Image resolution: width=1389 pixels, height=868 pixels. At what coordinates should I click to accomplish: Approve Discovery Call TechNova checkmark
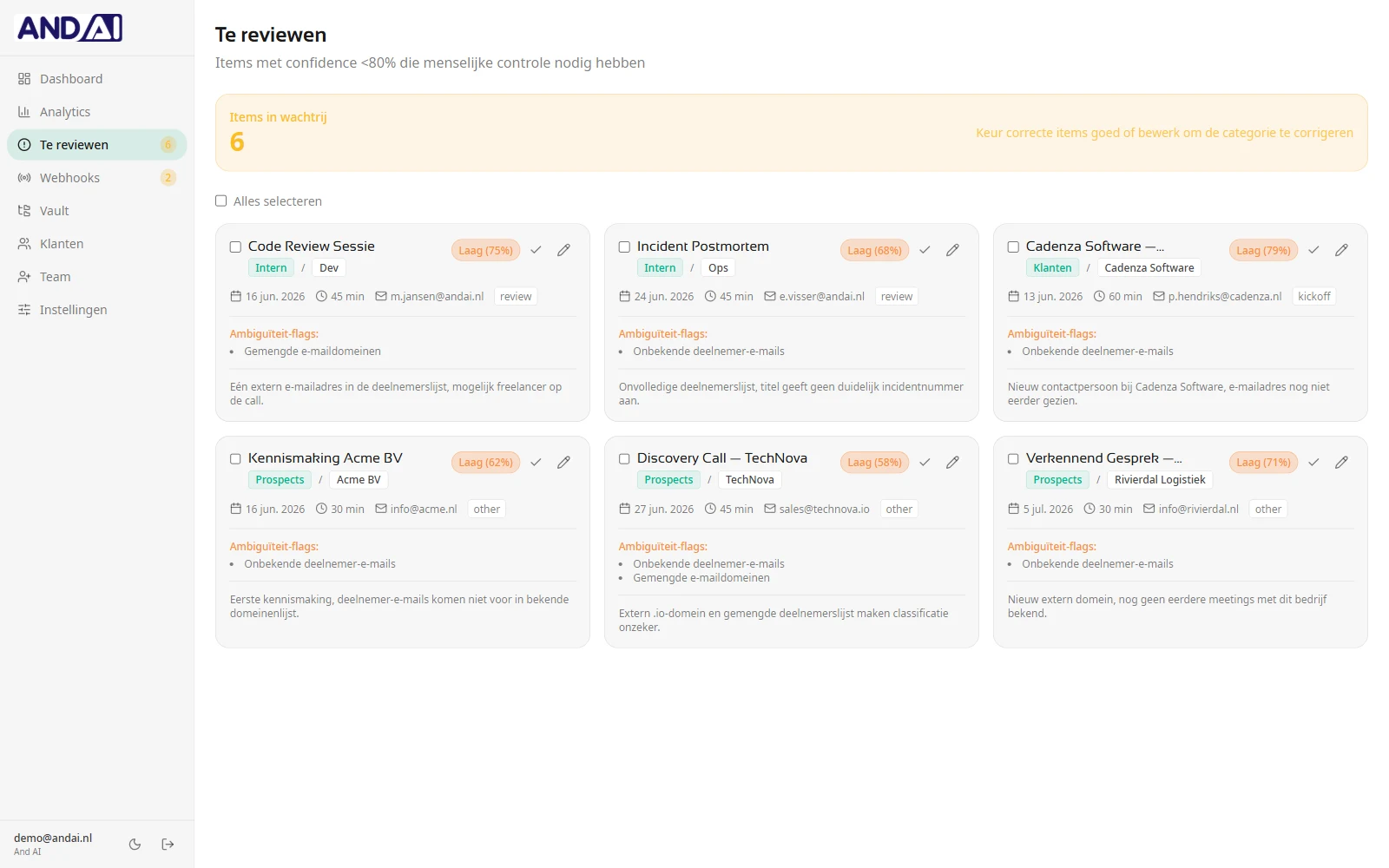pyautogui.click(x=925, y=463)
